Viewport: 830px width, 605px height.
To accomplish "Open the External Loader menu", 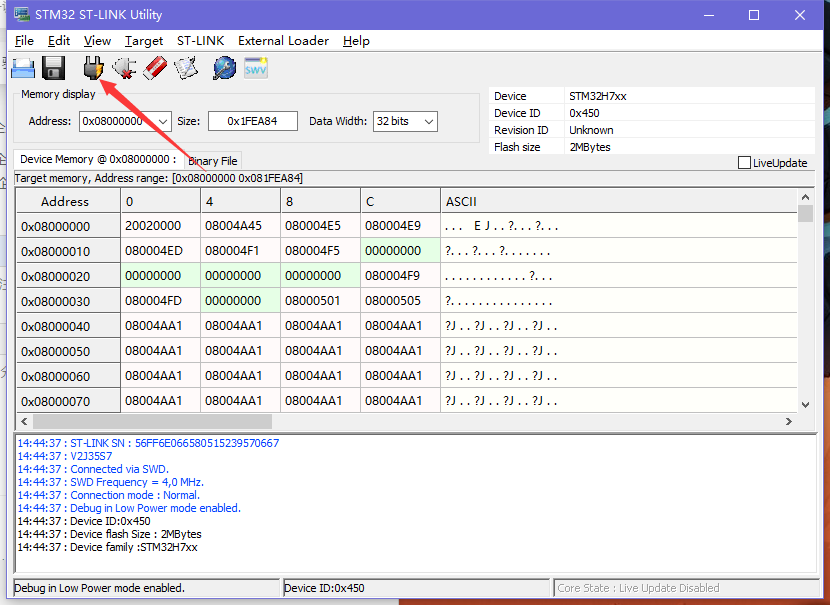I will 283,41.
